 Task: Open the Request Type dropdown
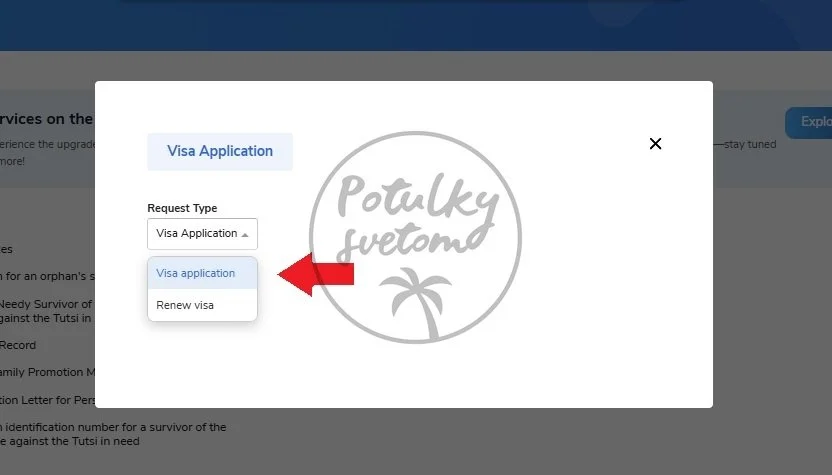(x=202, y=234)
